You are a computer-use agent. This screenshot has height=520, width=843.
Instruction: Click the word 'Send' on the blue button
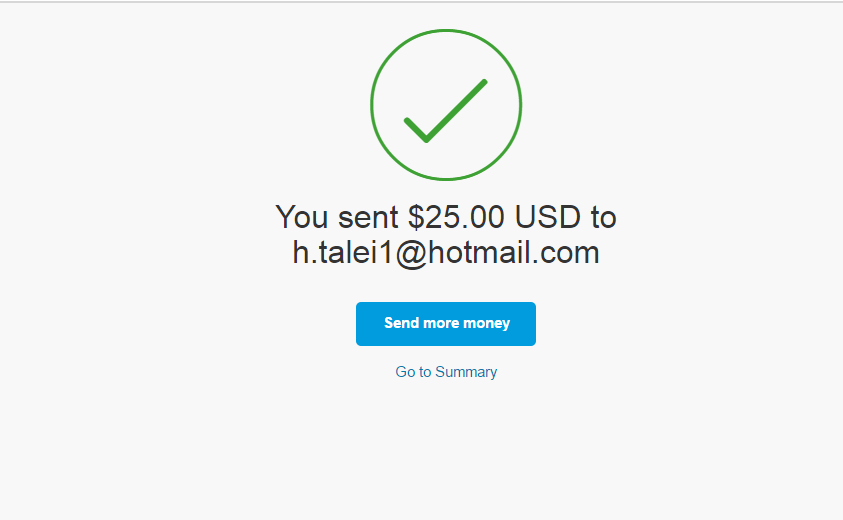(402, 323)
